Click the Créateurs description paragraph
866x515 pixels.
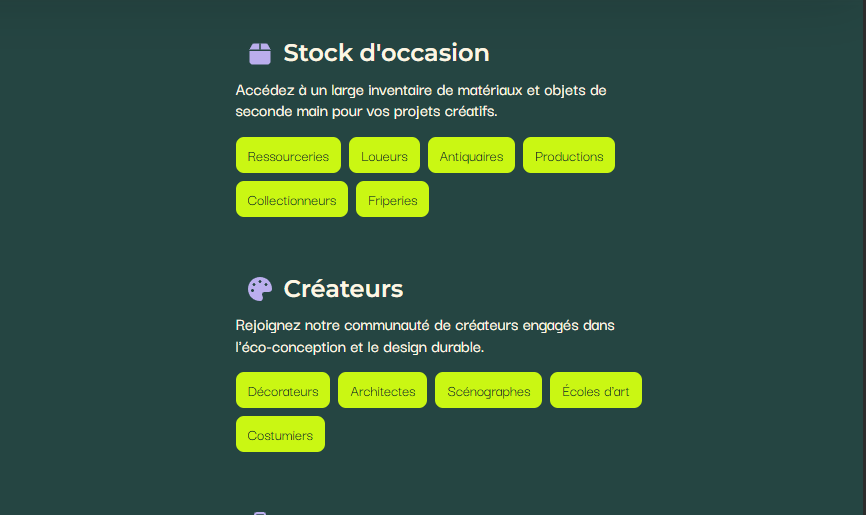425,336
